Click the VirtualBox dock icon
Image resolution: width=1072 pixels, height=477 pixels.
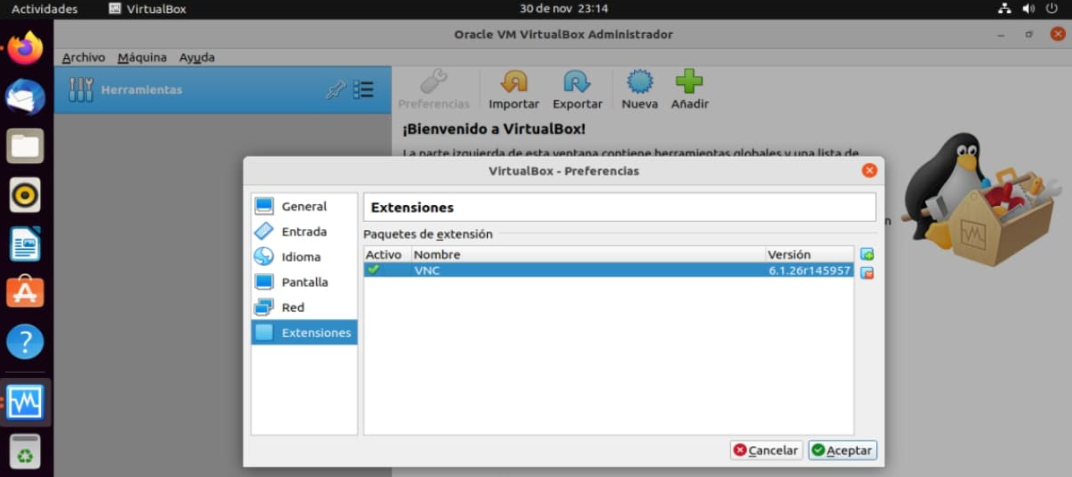(26, 403)
